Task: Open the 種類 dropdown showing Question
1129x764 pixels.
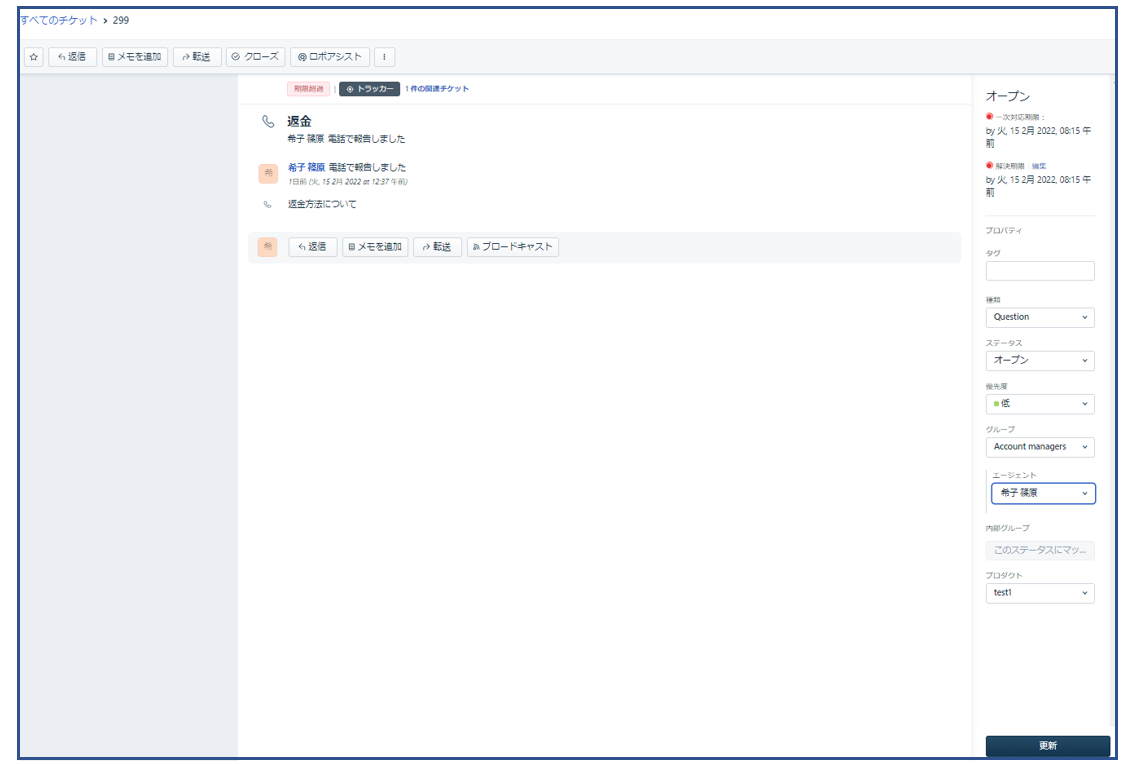Action: [1040, 318]
